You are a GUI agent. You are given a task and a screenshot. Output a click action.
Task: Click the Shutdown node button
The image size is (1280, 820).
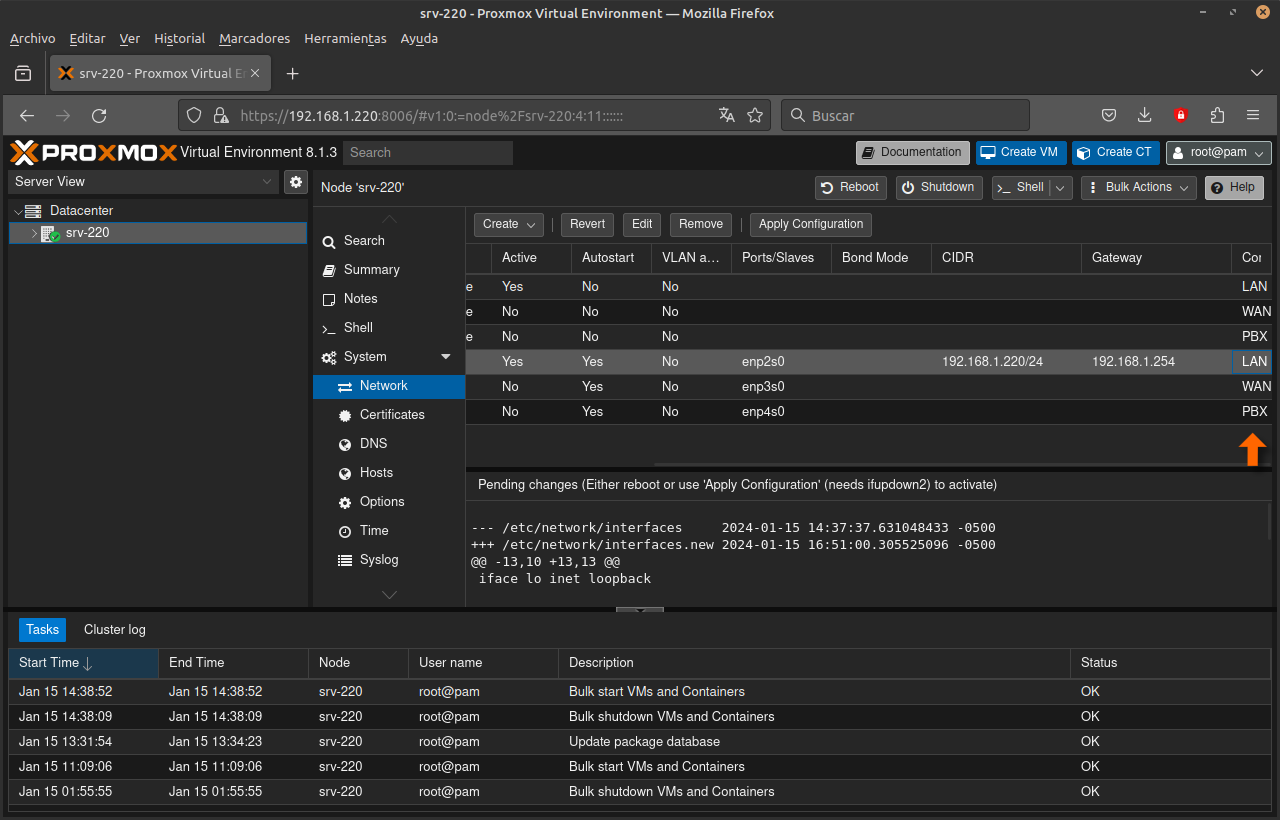[x=939, y=187]
